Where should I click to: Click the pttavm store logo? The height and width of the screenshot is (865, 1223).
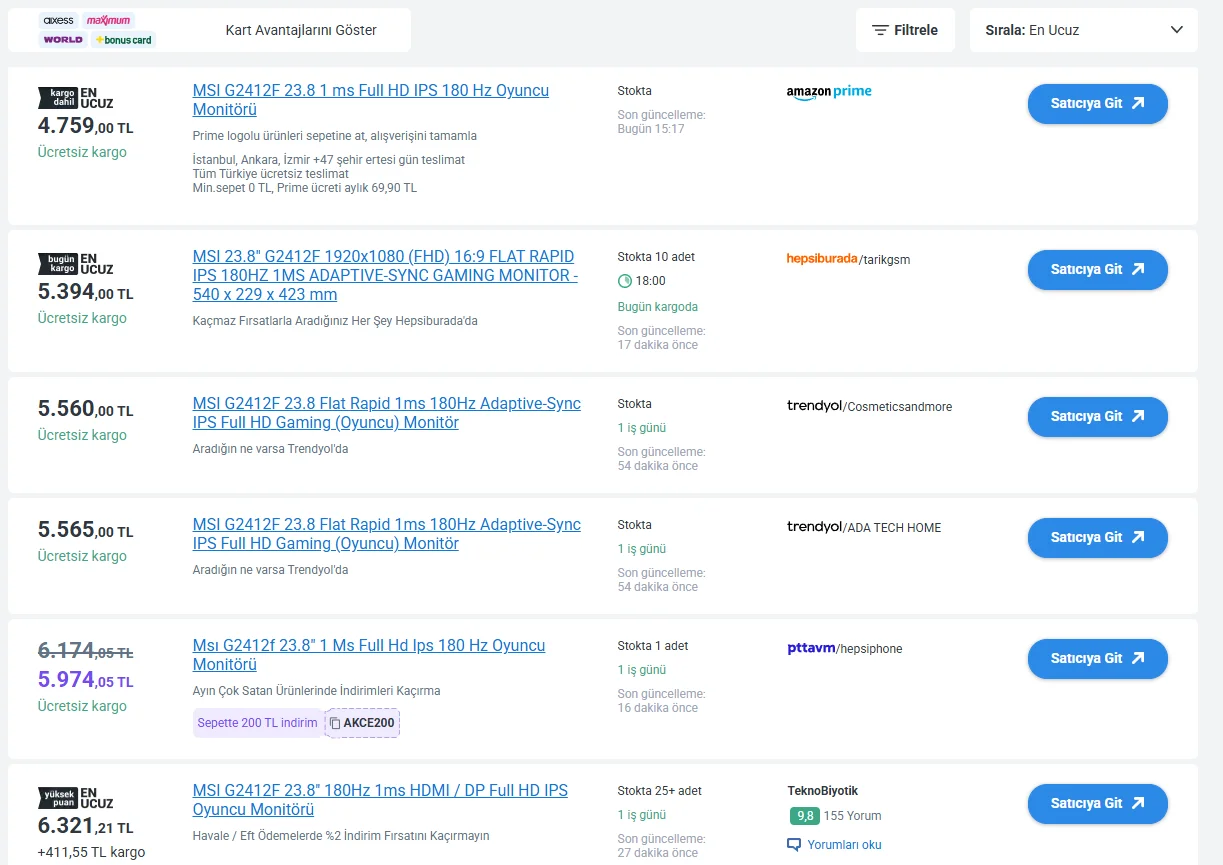click(811, 648)
